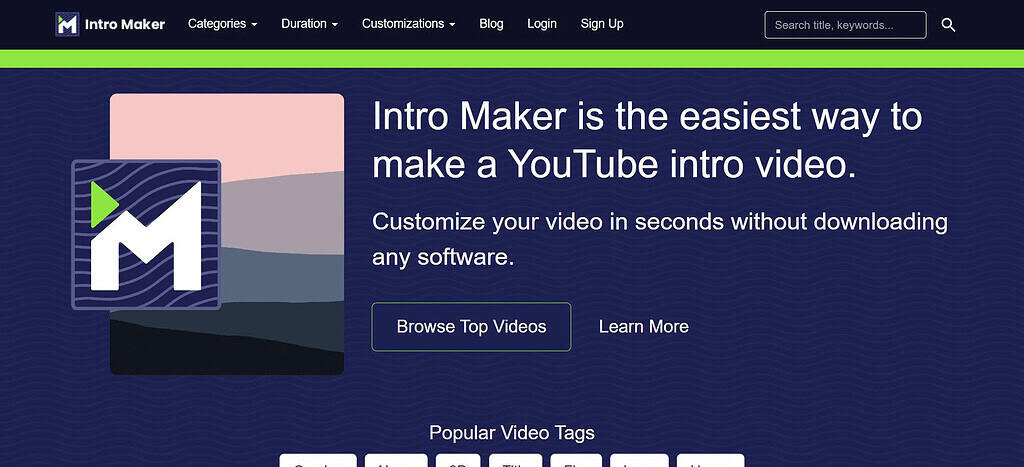
Task: Select Sign Up in the navigation bar
Action: [x=602, y=24]
